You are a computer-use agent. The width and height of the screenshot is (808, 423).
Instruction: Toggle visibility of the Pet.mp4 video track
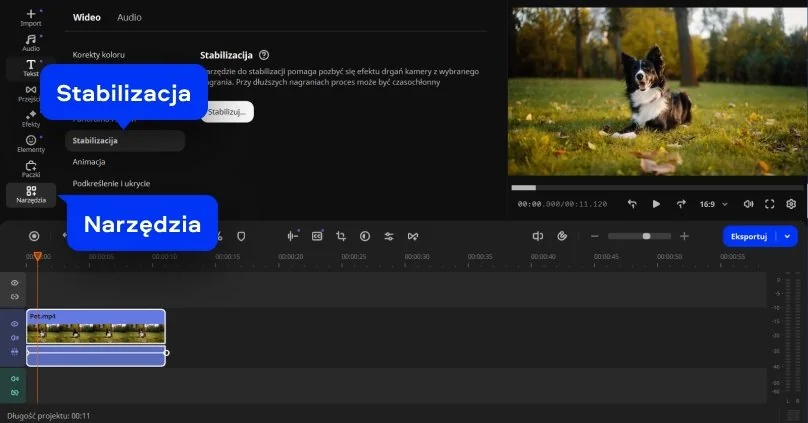click(15, 324)
